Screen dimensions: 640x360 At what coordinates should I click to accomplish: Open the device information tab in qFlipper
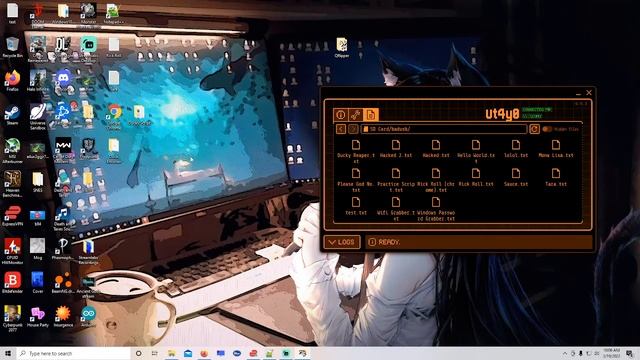pyautogui.click(x=341, y=115)
